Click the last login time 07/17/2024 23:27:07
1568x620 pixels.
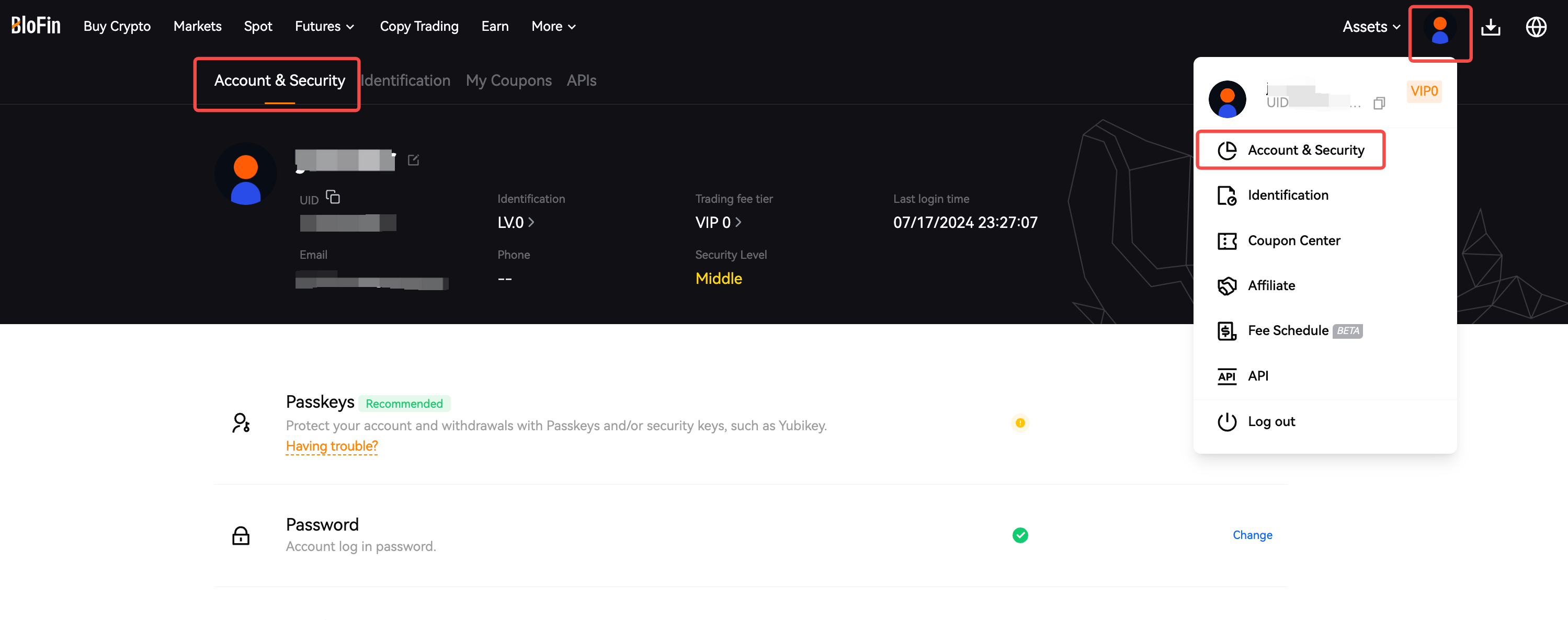point(965,223)
